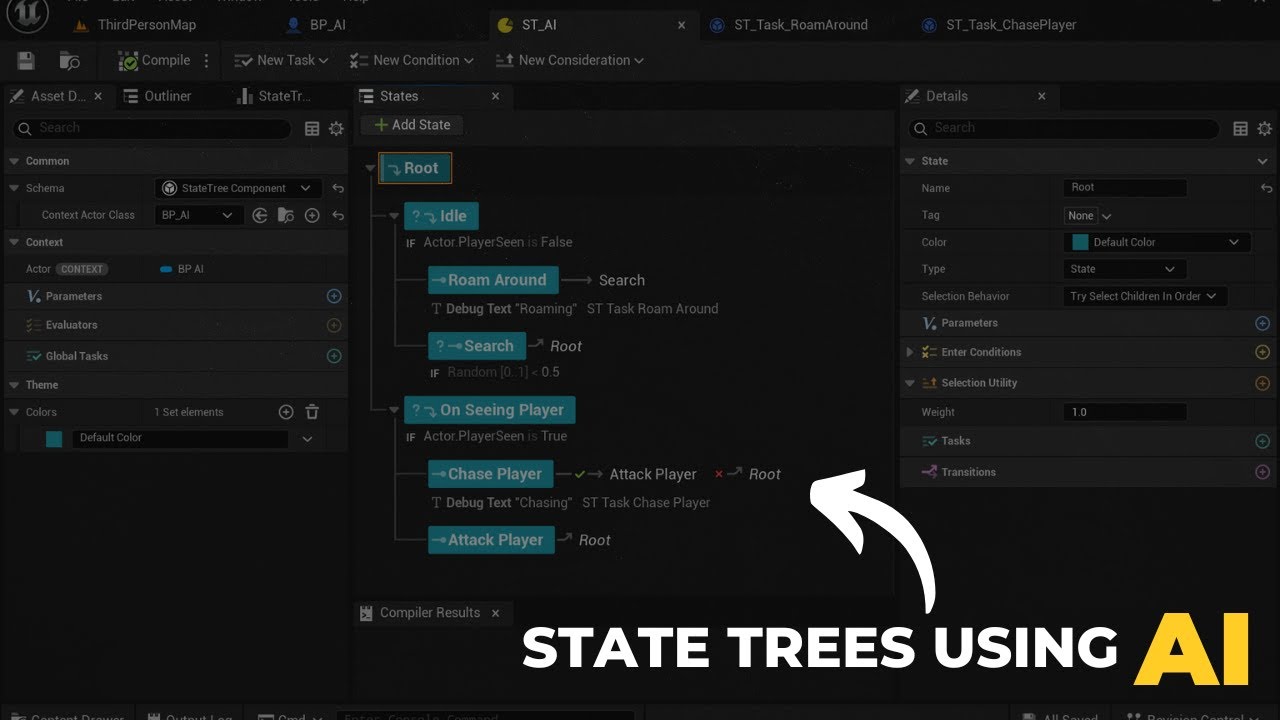The height and width of the screenshot is (720, 1280).
Task: Toggle property matrix icon in Asset Details panel
Action: tap(312, 128)
